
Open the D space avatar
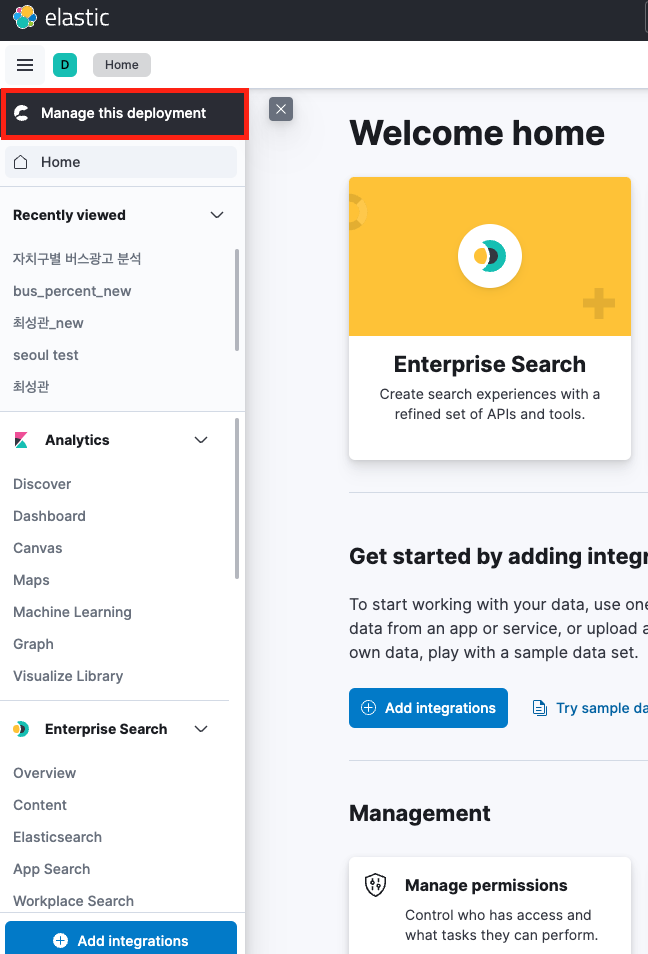[x=65, y=64]
